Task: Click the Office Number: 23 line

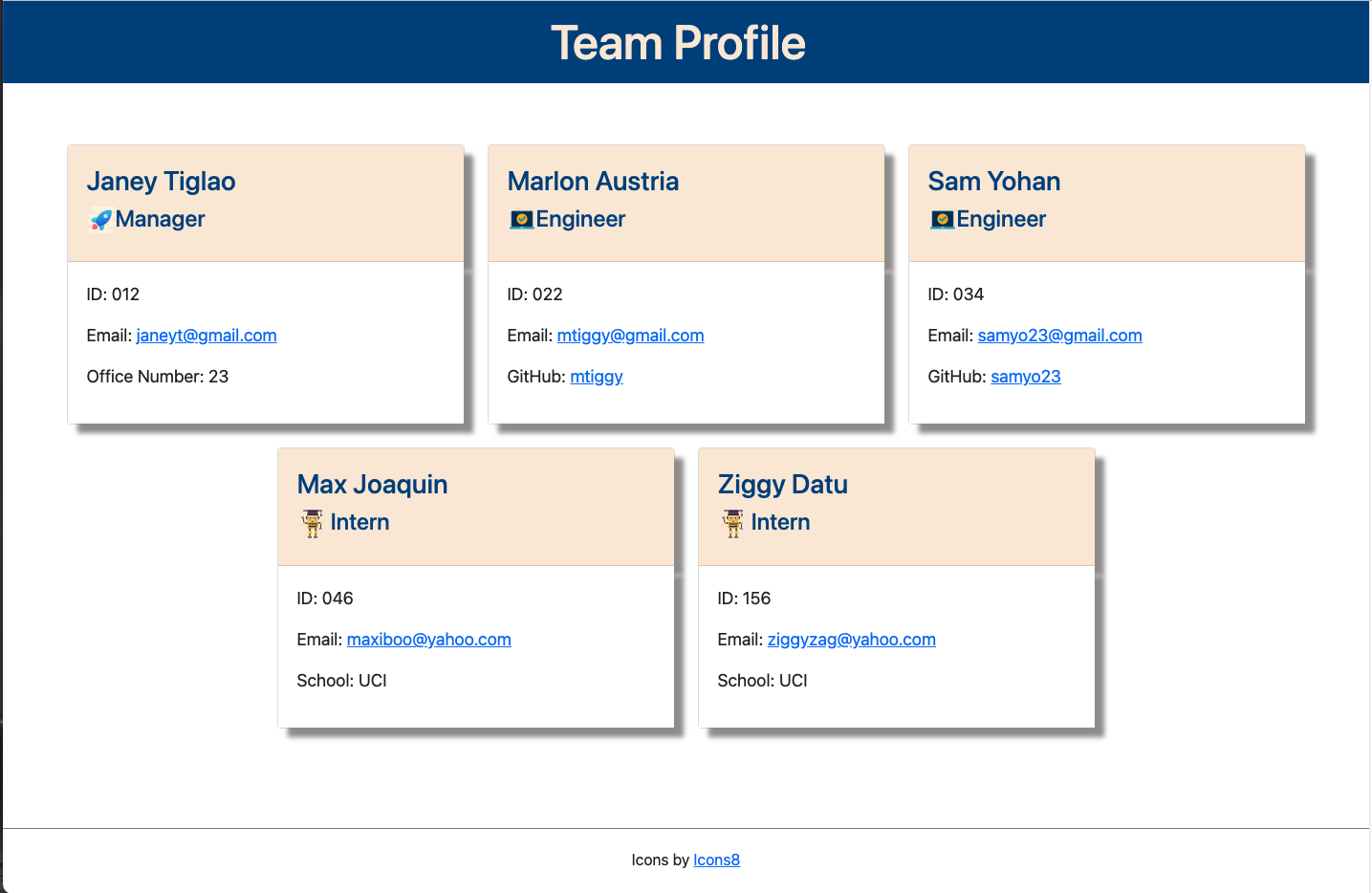Action: pos(158,377)
